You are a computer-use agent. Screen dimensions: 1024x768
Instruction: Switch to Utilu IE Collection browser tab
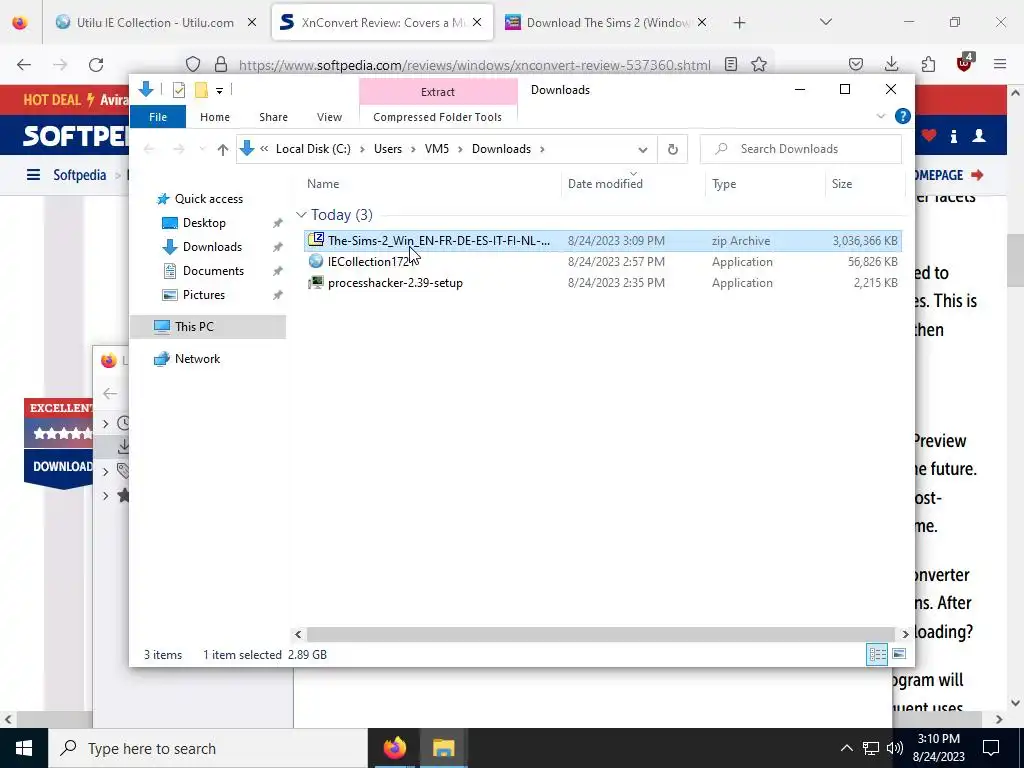pyautogui.click(x=155, y=22)
